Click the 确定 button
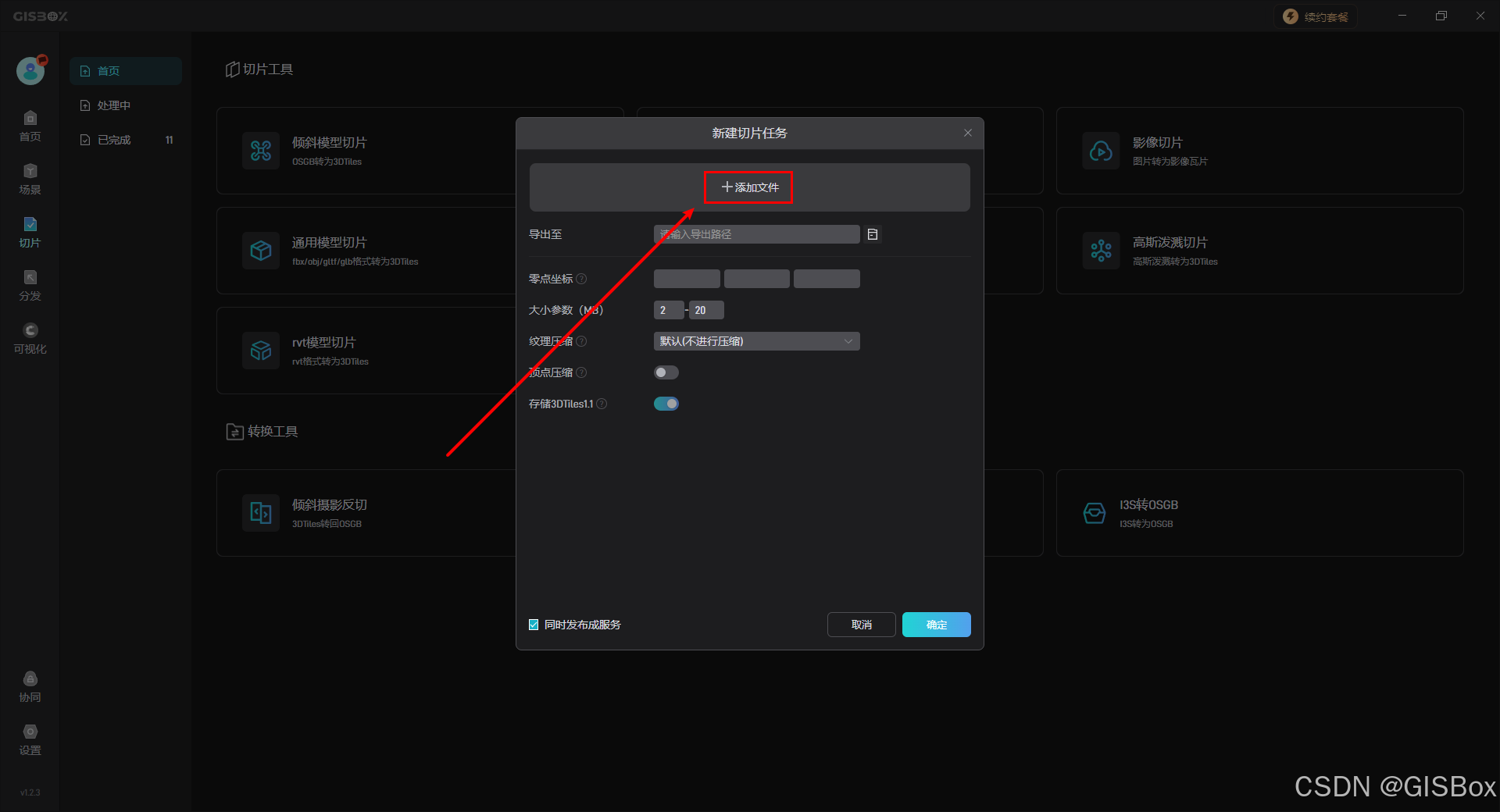This screenshot has height=812, width=1500. point(937,625)
